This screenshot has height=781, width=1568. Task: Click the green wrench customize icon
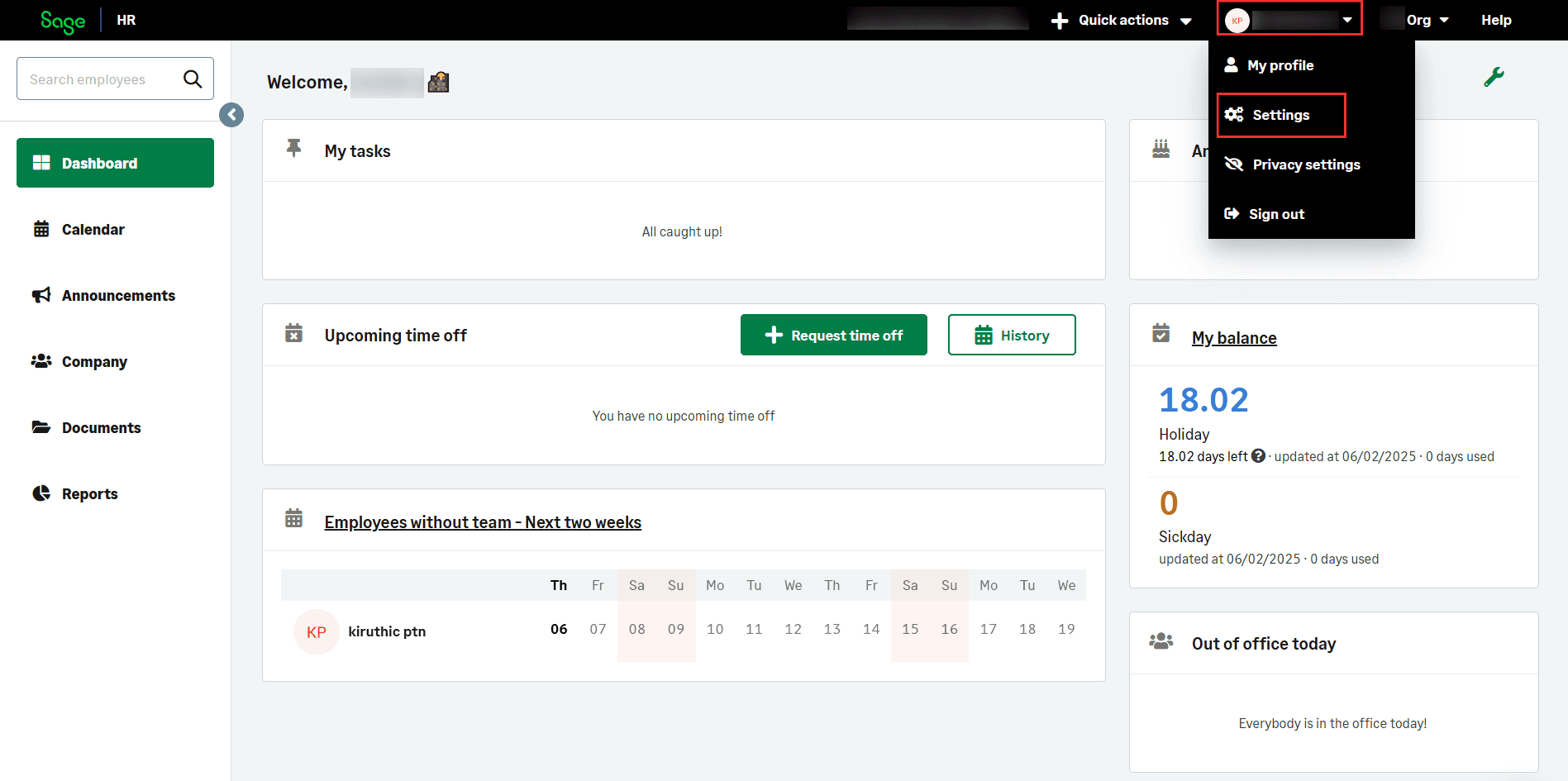click(x=1494, y=77)
